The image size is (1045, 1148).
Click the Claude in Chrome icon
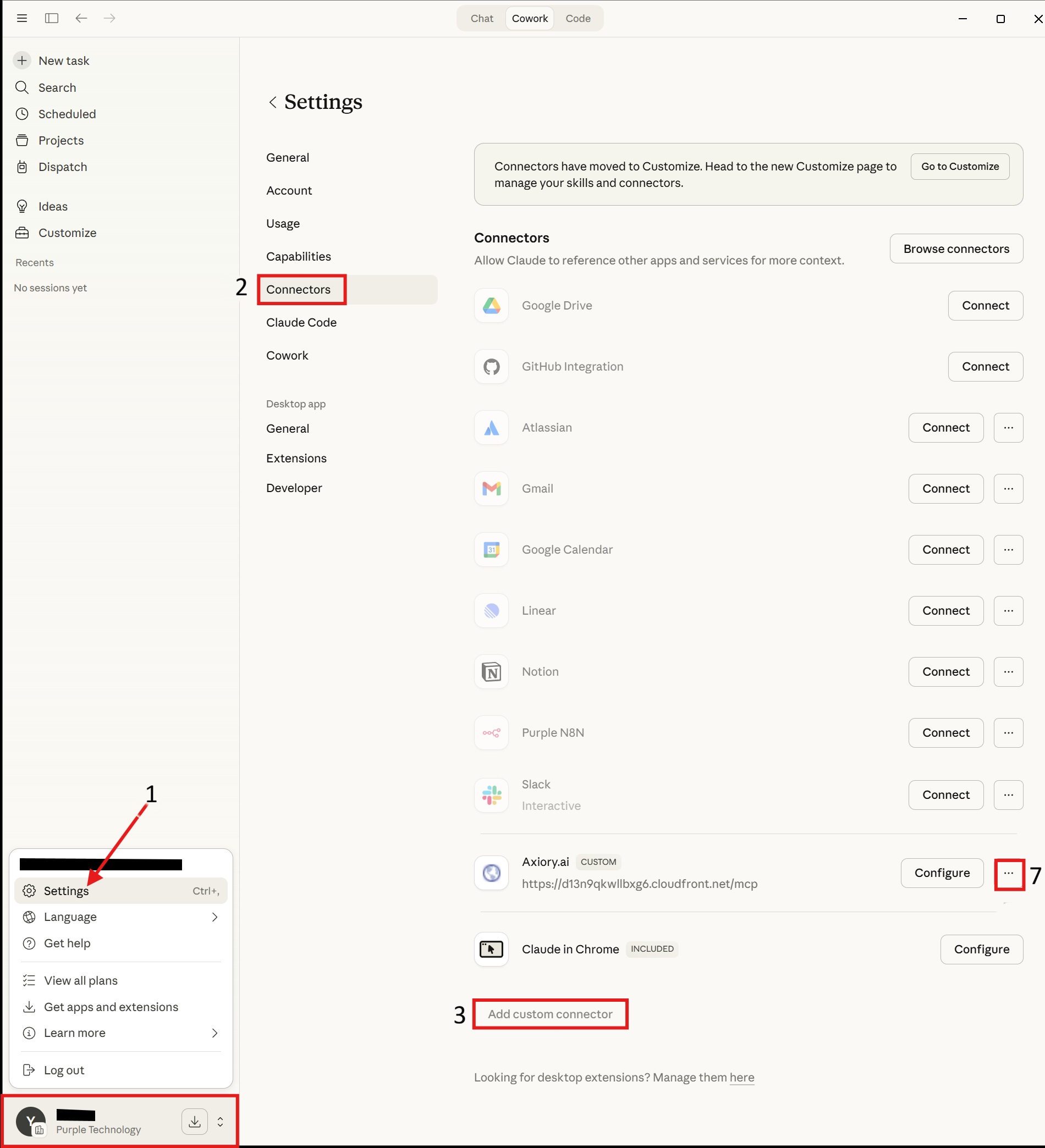(x=491, y=950)
